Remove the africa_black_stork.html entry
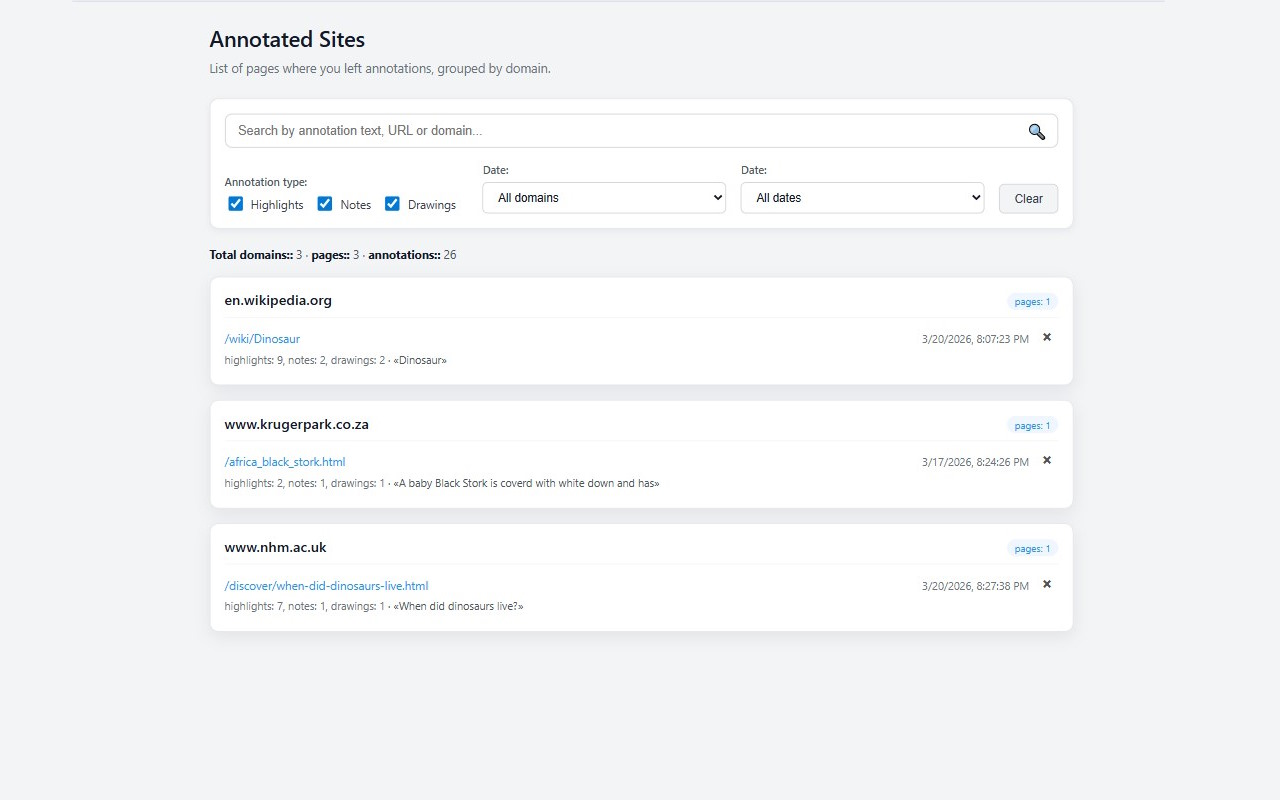Viewport: 1280px width, 800px height. [x=1046, y=460]
